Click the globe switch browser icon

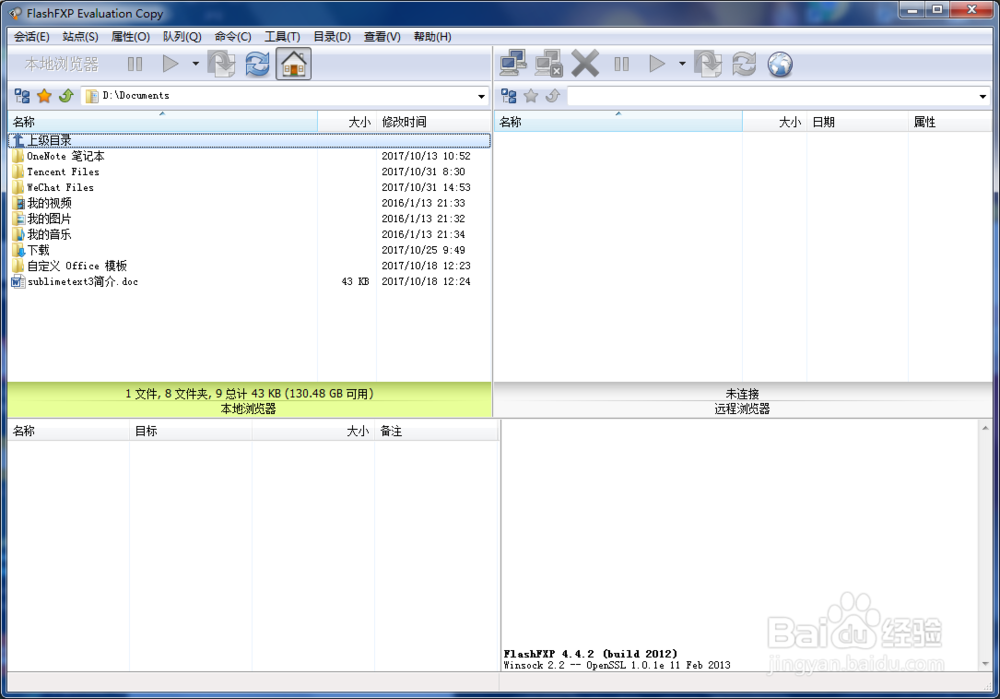[780, 64]
